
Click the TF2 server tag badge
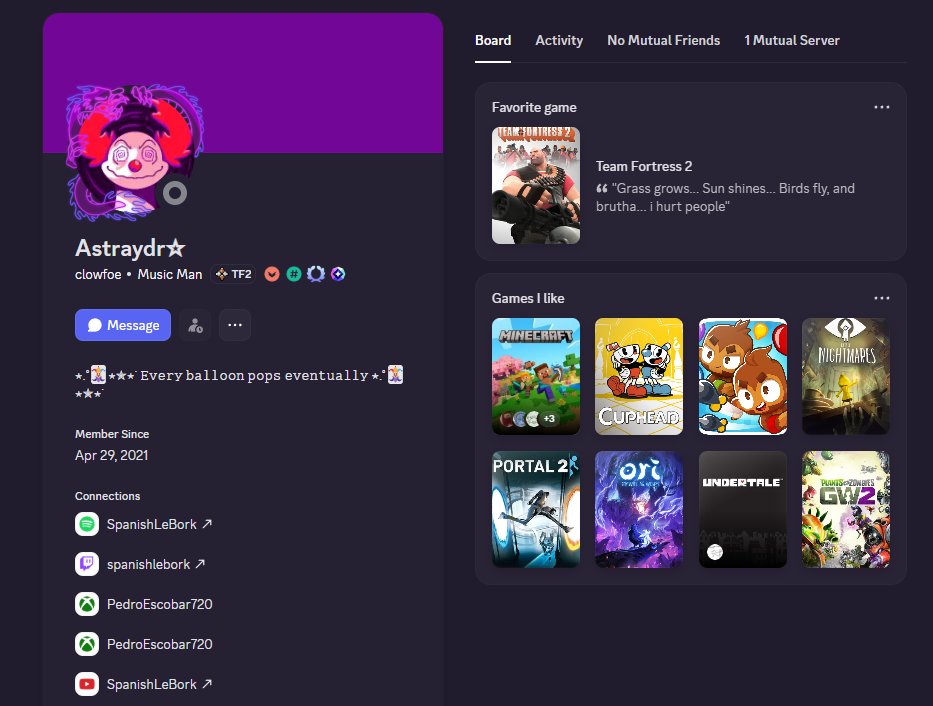[232, 273]
